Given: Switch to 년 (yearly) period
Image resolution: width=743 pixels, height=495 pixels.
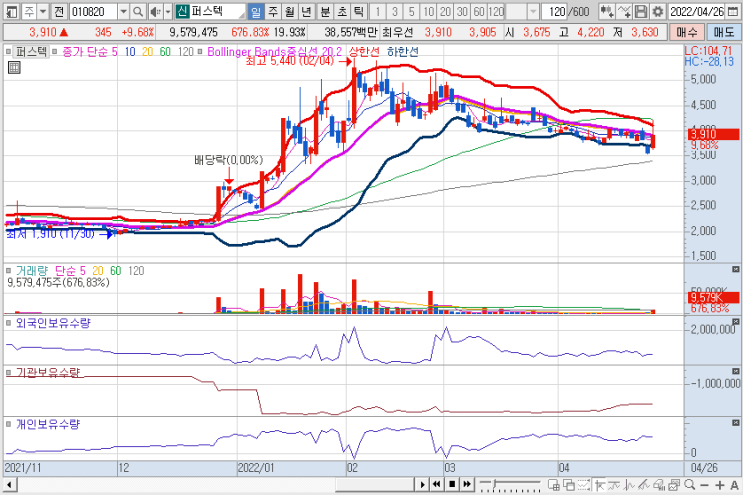Looking at the screenshot, I should click(306, 11).
